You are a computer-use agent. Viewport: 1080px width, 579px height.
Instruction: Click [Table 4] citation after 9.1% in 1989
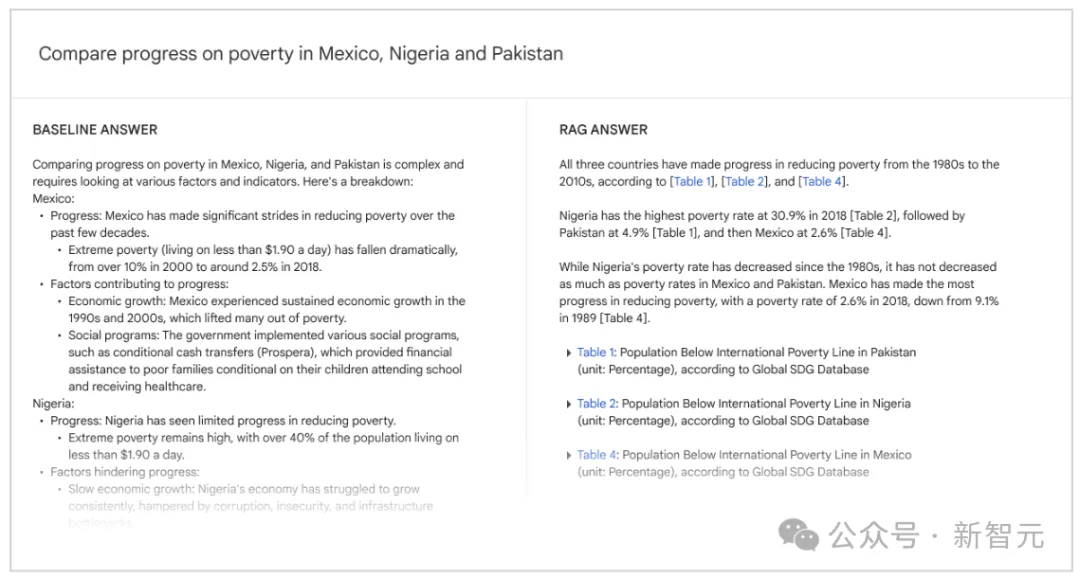point(625,318)
